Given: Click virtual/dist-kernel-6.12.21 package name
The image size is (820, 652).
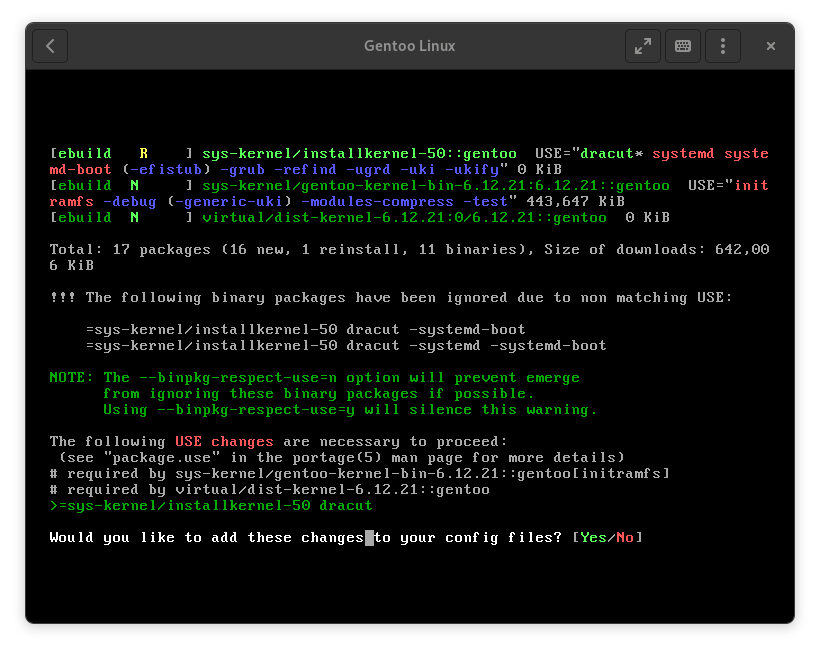Looking at the screenshot, I should tap(404, 218).
